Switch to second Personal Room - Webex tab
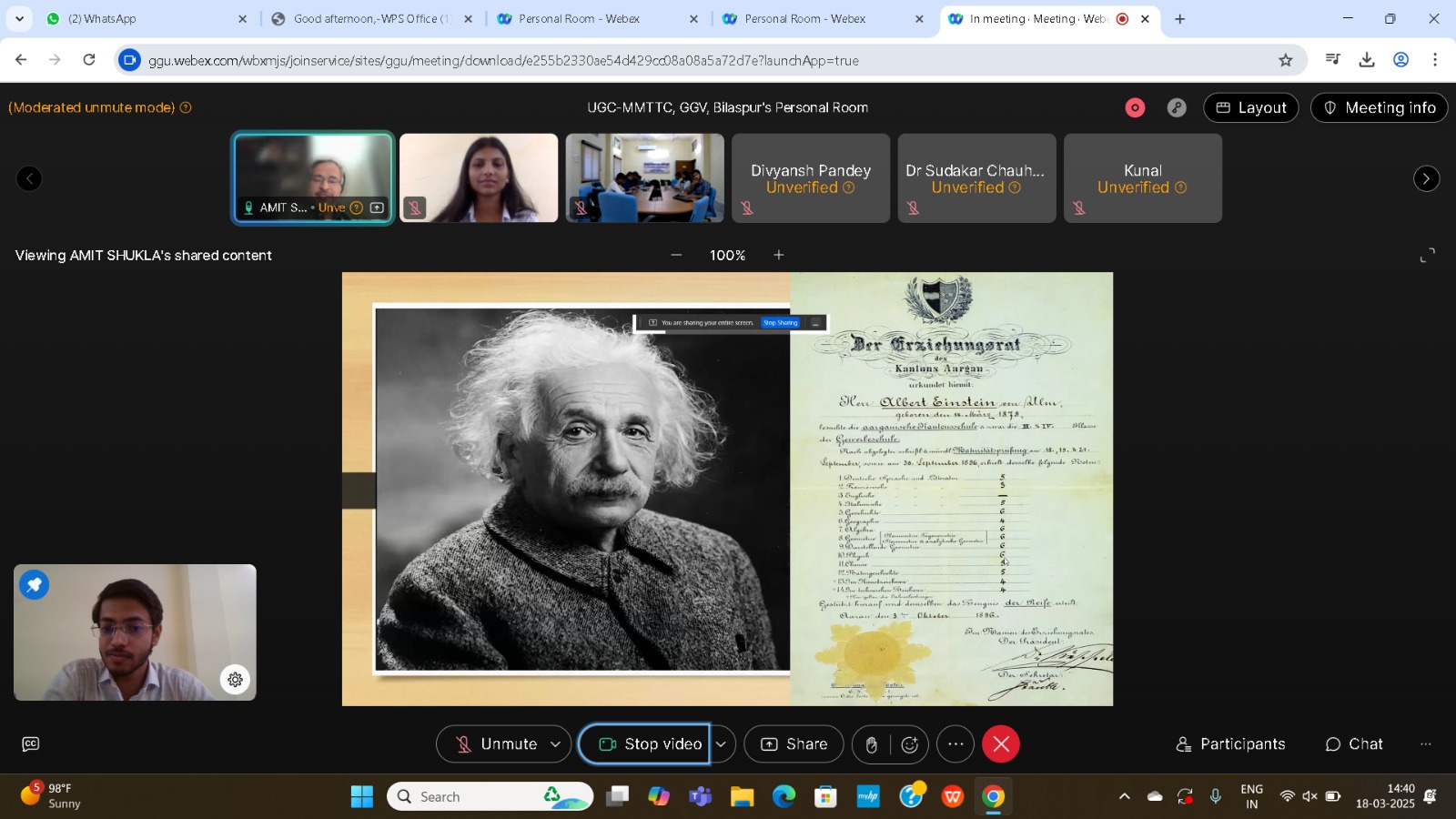This screenshot has height=819, width=1456. tap(823, 18)
